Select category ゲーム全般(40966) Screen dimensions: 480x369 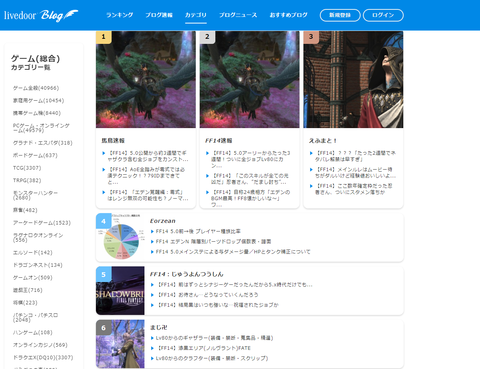(x=36, y=88)
